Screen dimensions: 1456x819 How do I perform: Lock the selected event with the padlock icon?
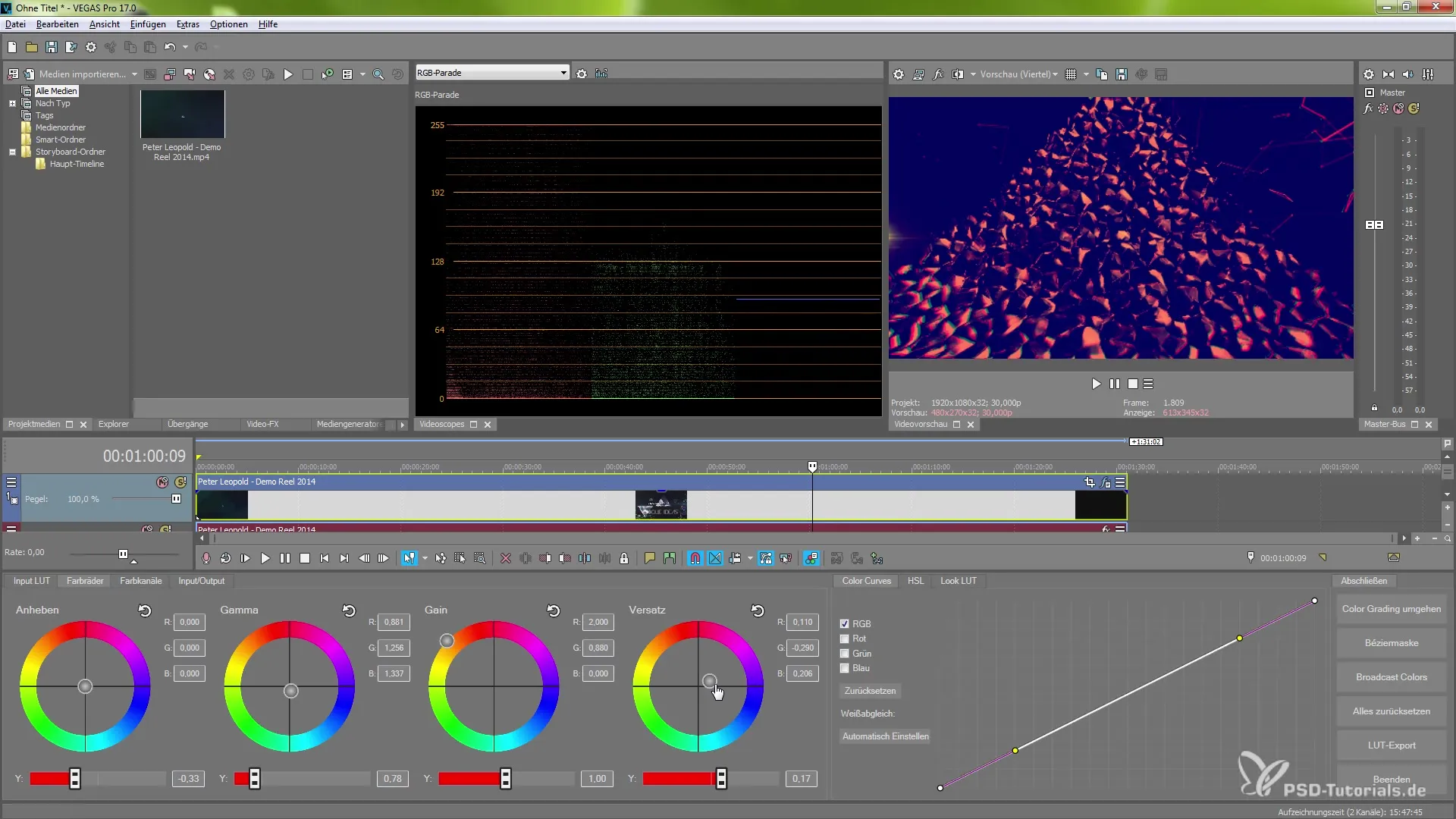(x=624, y=558)
